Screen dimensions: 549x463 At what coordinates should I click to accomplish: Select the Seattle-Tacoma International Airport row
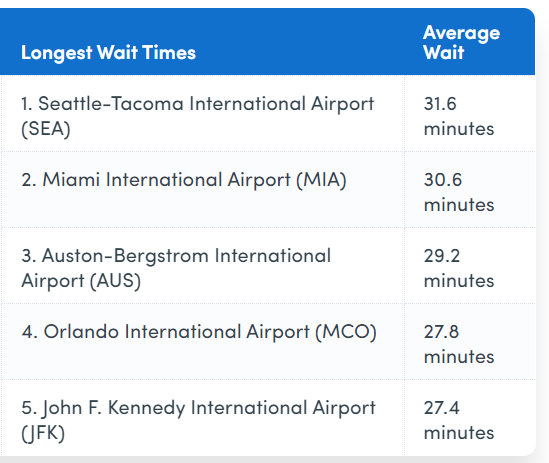pyautogui.click(x=268, y=113)
